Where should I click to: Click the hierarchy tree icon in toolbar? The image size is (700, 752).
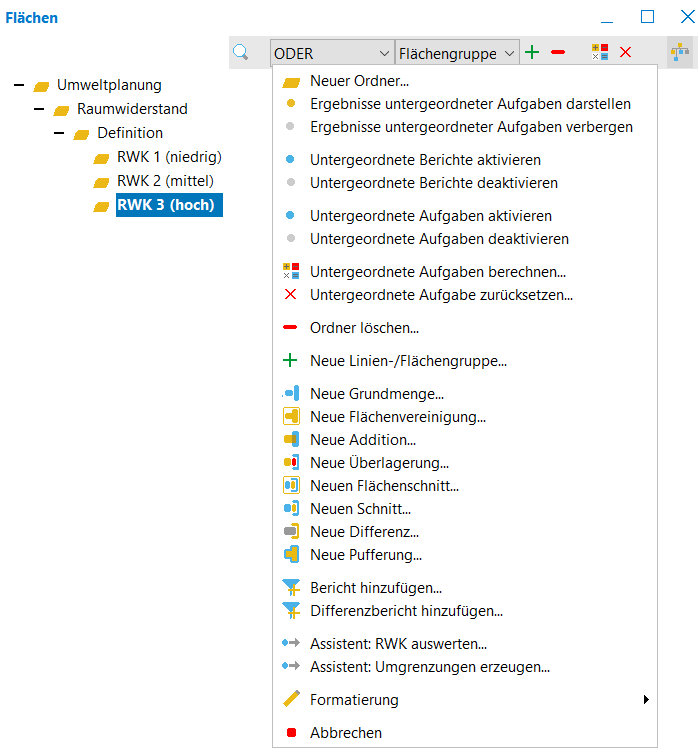tap(680, 53)
